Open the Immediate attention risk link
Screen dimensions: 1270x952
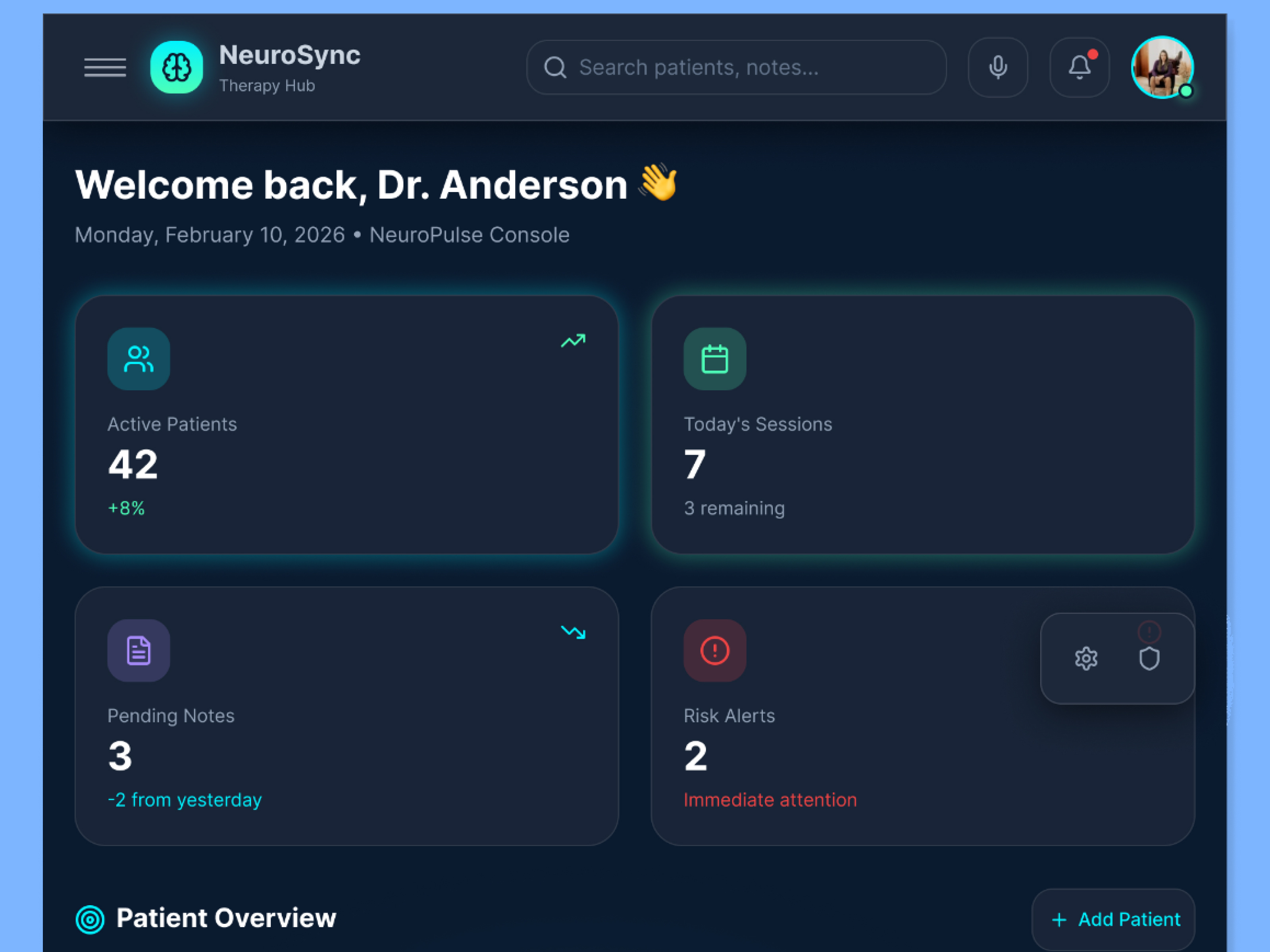point(770,799)
